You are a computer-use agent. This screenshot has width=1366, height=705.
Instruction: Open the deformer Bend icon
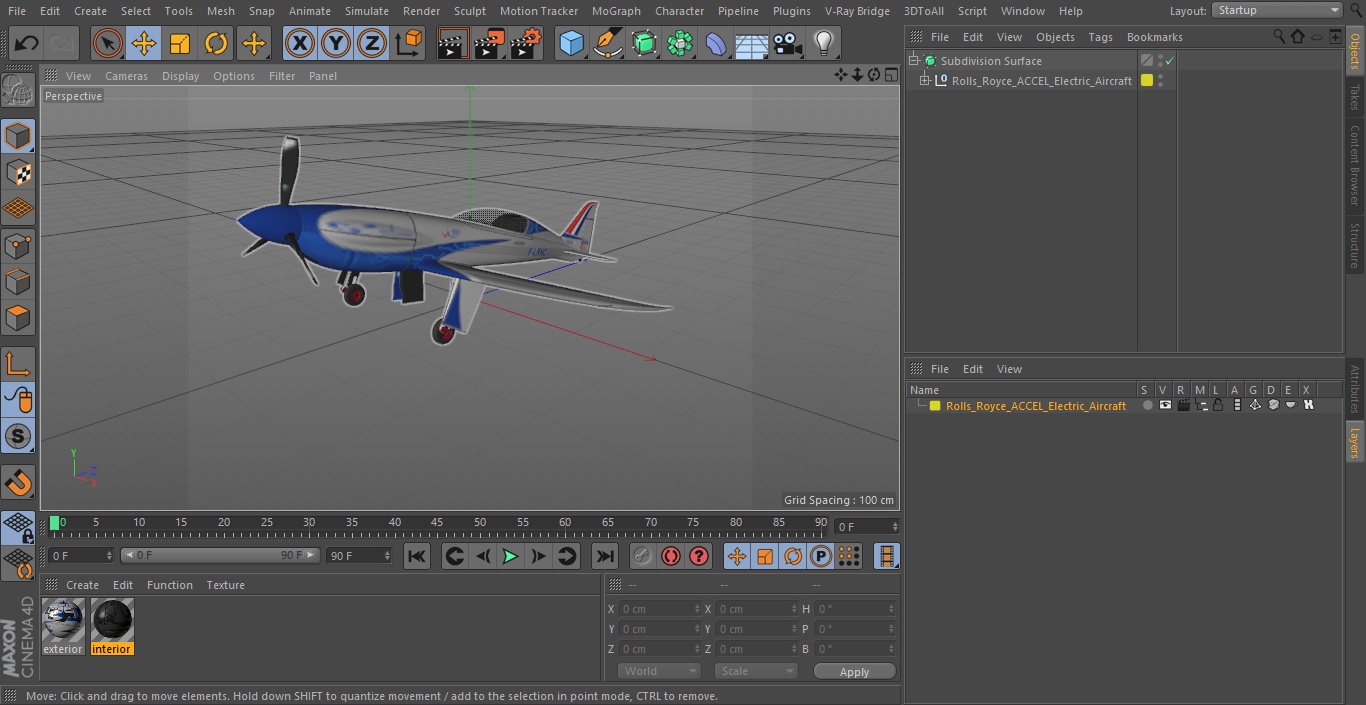coord(716,43)
